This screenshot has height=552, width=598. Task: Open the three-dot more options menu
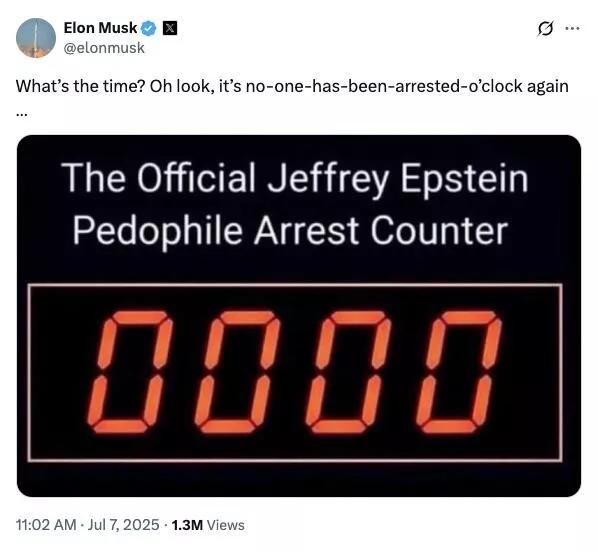tap(572, 28)
